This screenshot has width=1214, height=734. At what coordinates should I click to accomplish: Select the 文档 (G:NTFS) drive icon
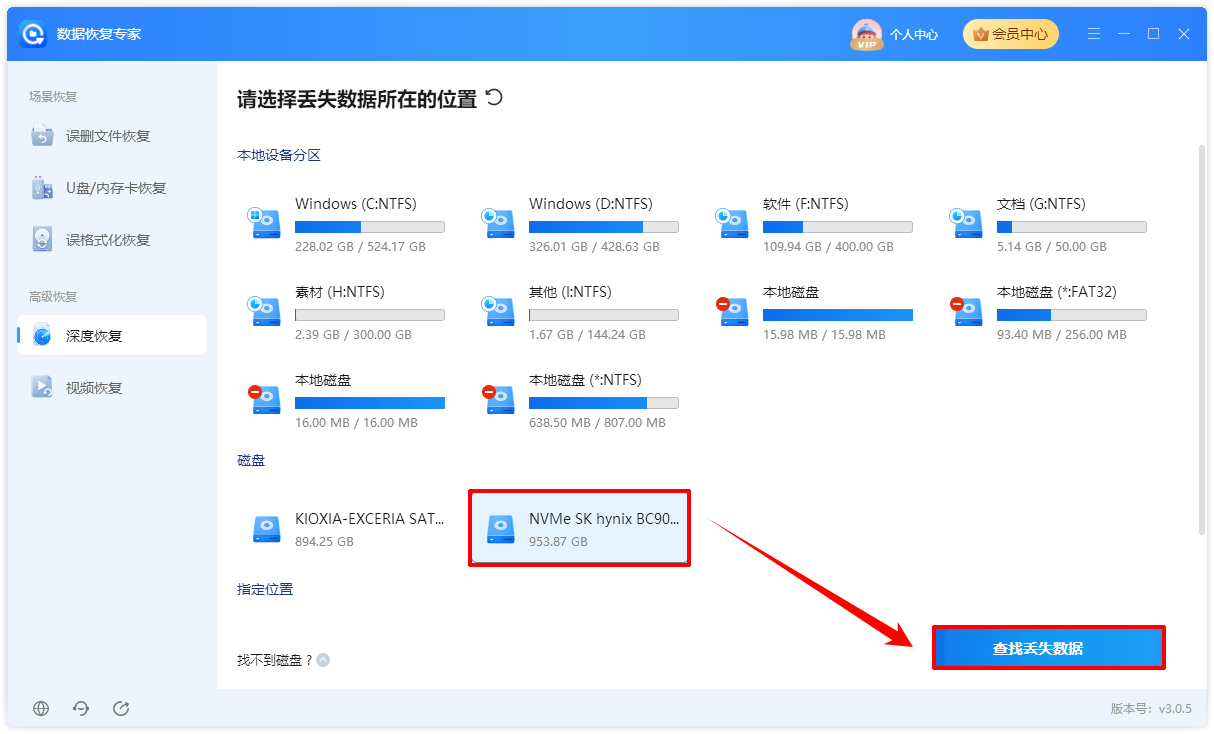click(967, 223)
